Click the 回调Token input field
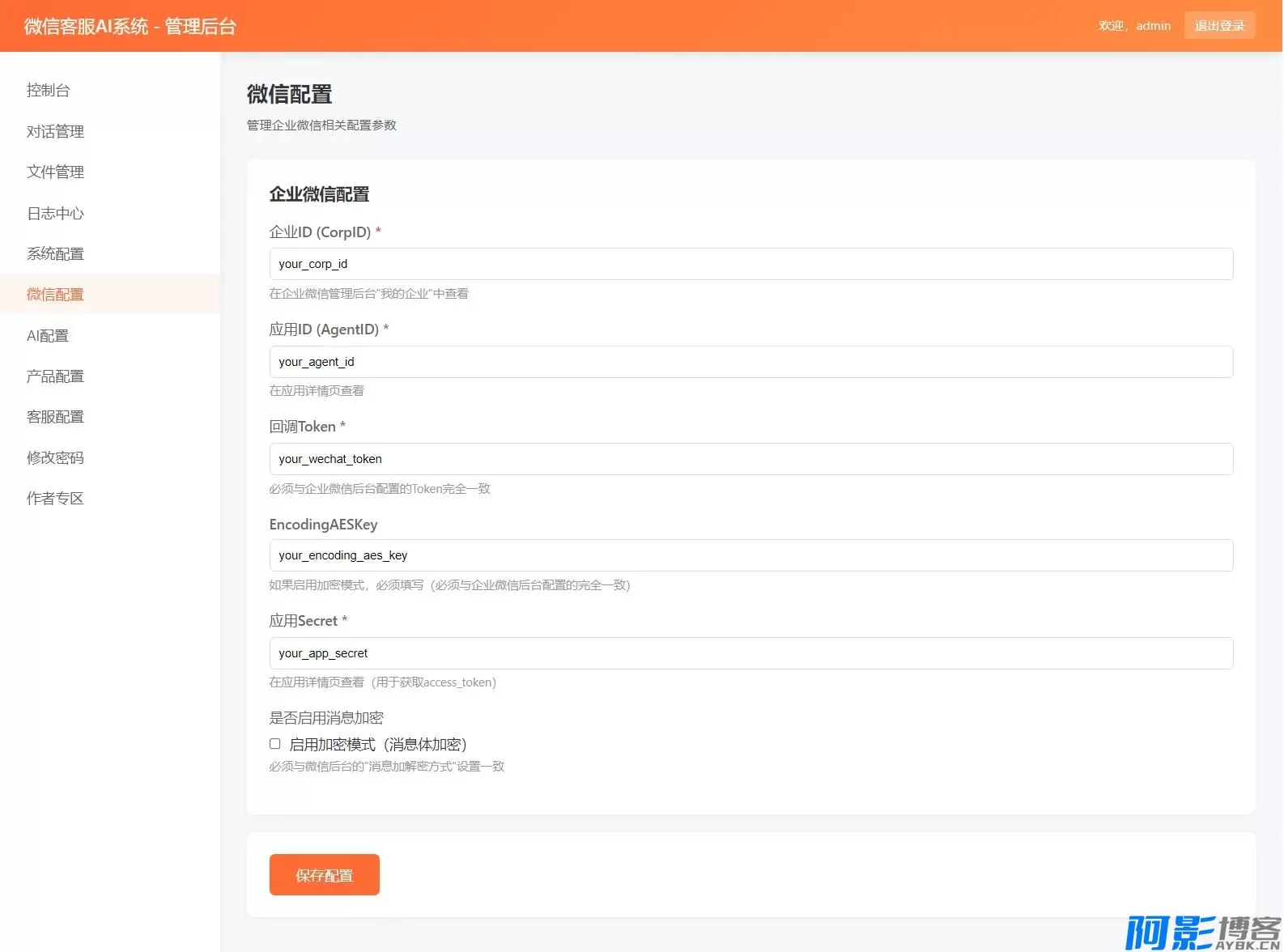Image resolution: width=1284 pixels, height=952 pixels. (x=750, y=459)
